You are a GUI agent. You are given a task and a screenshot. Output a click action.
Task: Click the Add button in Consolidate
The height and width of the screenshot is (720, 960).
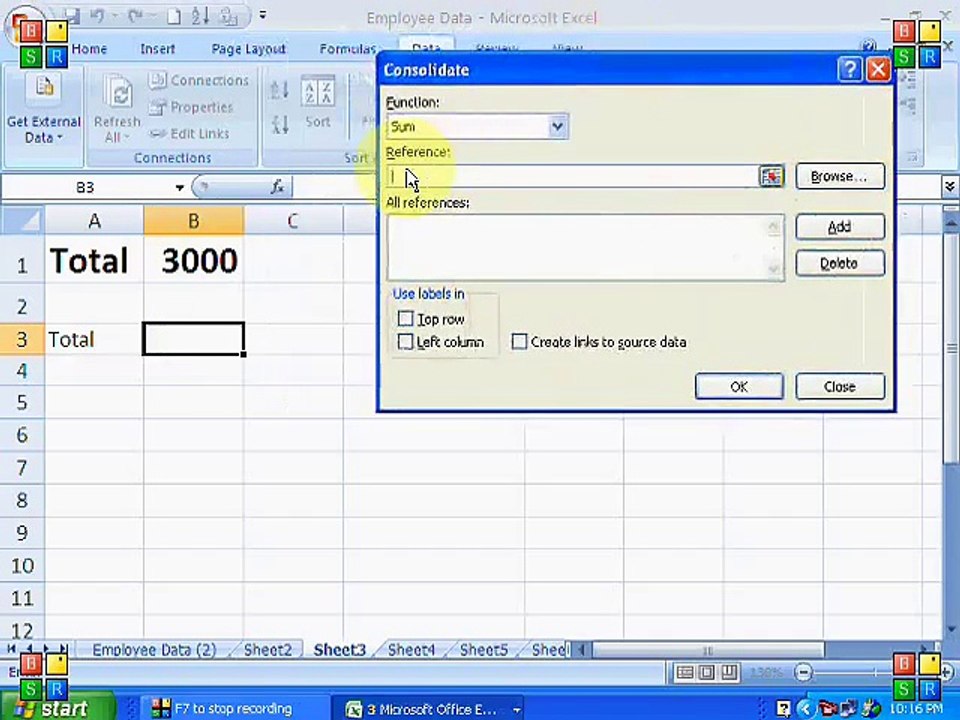point(839,227)
